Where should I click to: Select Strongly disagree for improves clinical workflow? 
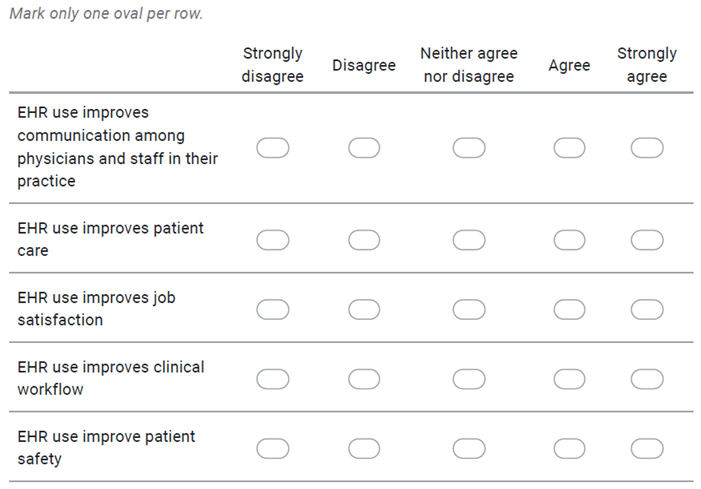point(273,378)
